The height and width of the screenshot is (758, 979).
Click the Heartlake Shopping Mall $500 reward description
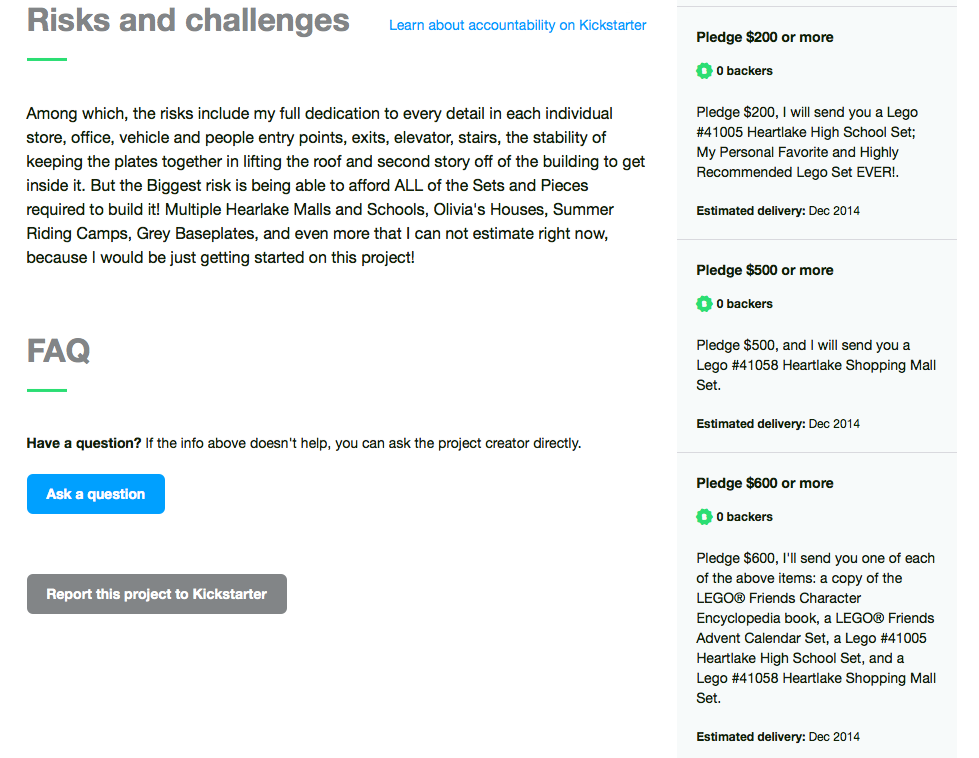click(815, 365)
